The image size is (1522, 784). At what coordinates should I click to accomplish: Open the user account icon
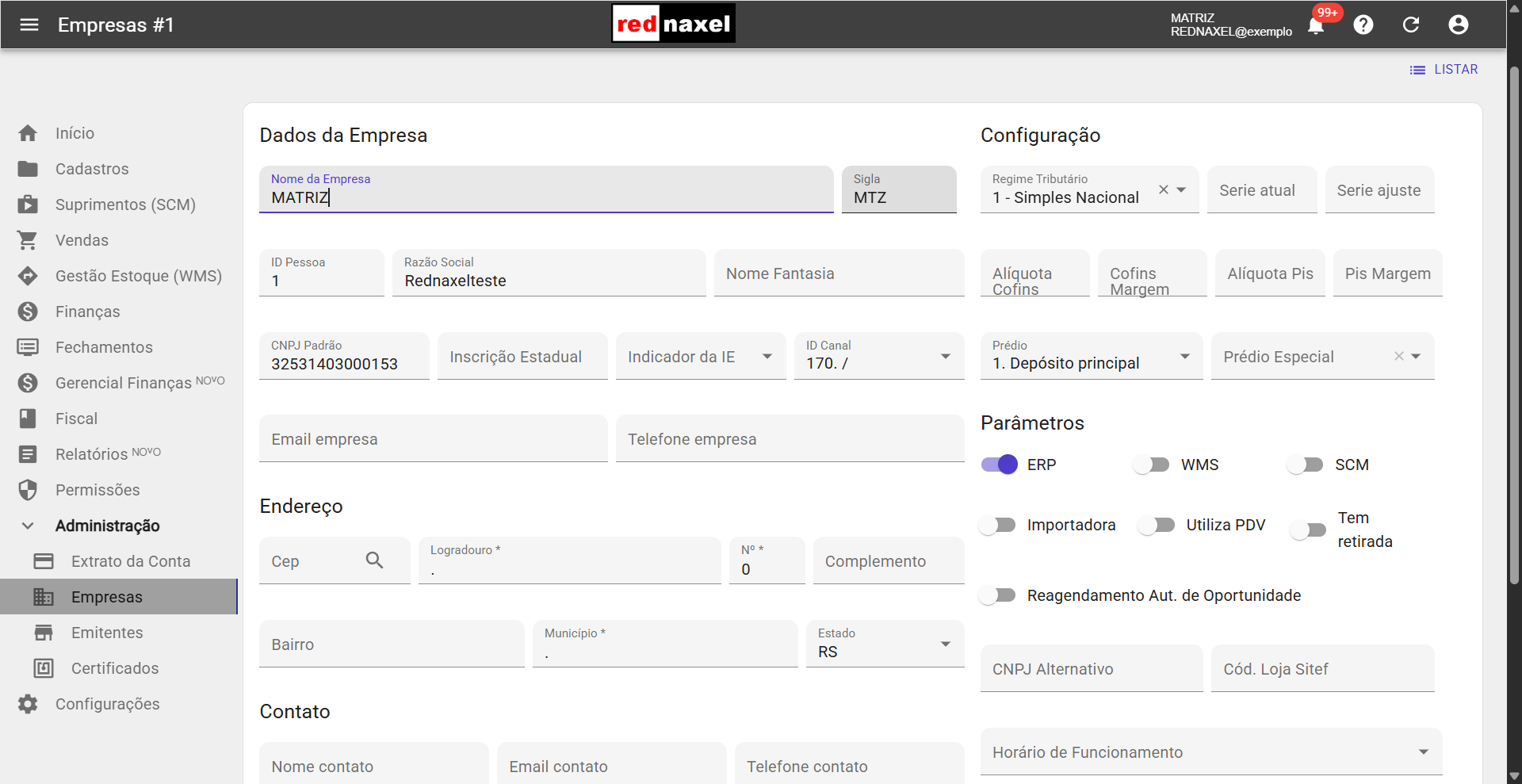(1459, 25)
